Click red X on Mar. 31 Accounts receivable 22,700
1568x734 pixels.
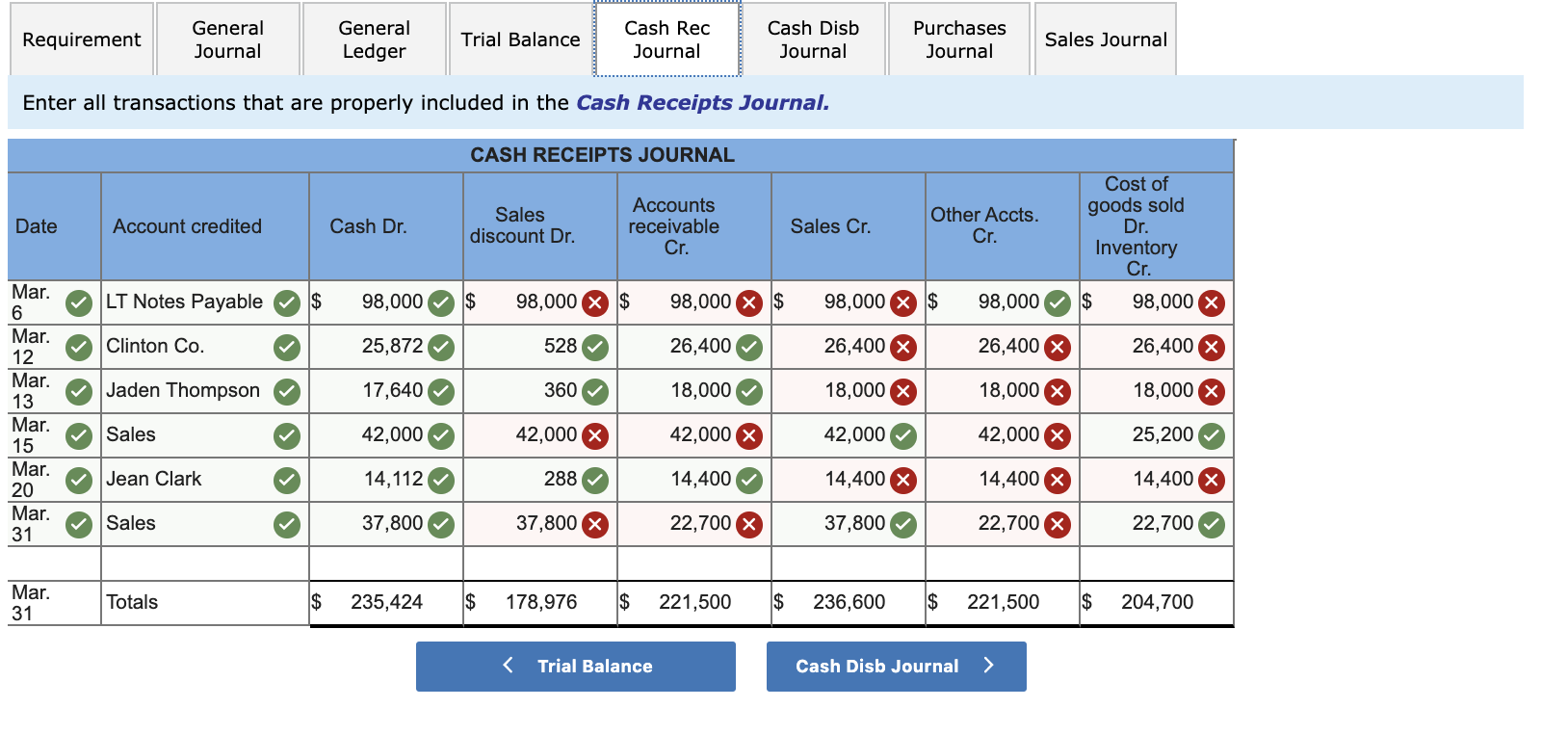[749, 525]
